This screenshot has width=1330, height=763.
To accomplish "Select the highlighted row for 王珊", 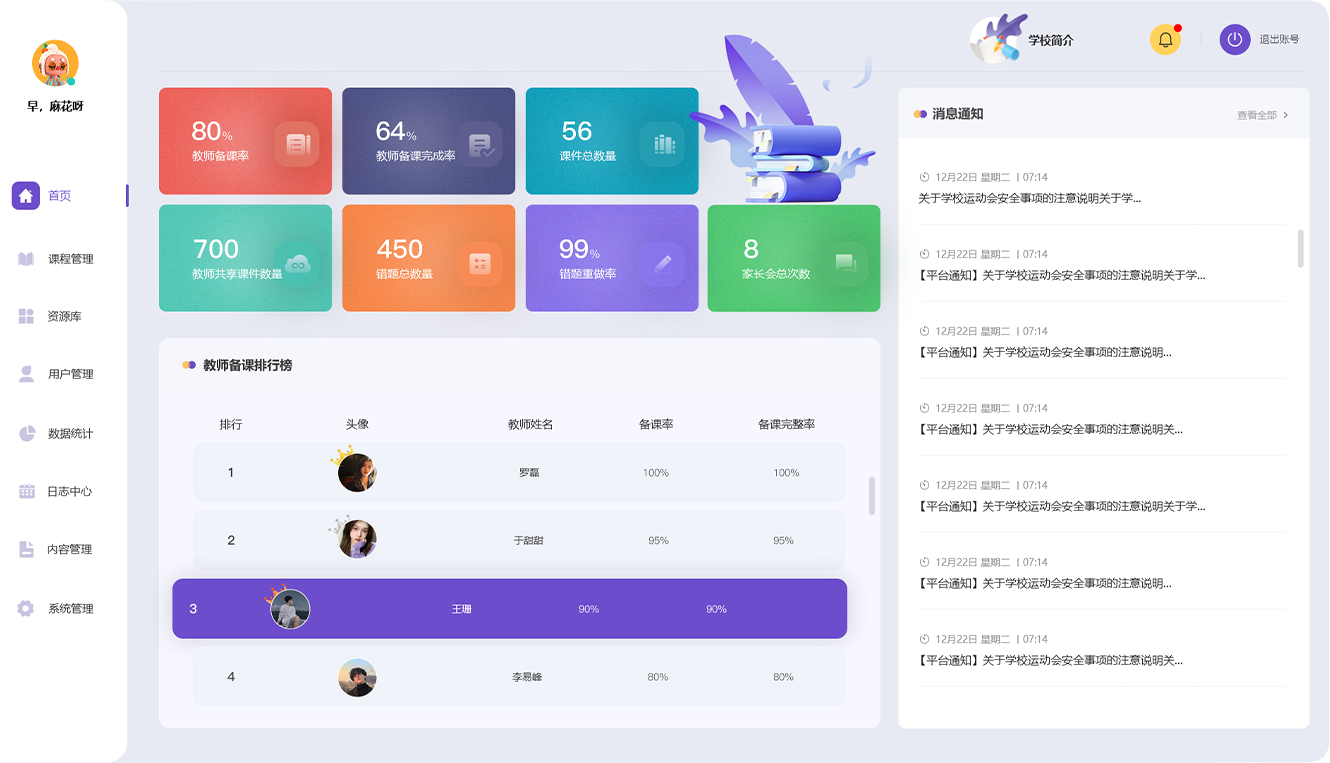I will (x=509, y=609).
